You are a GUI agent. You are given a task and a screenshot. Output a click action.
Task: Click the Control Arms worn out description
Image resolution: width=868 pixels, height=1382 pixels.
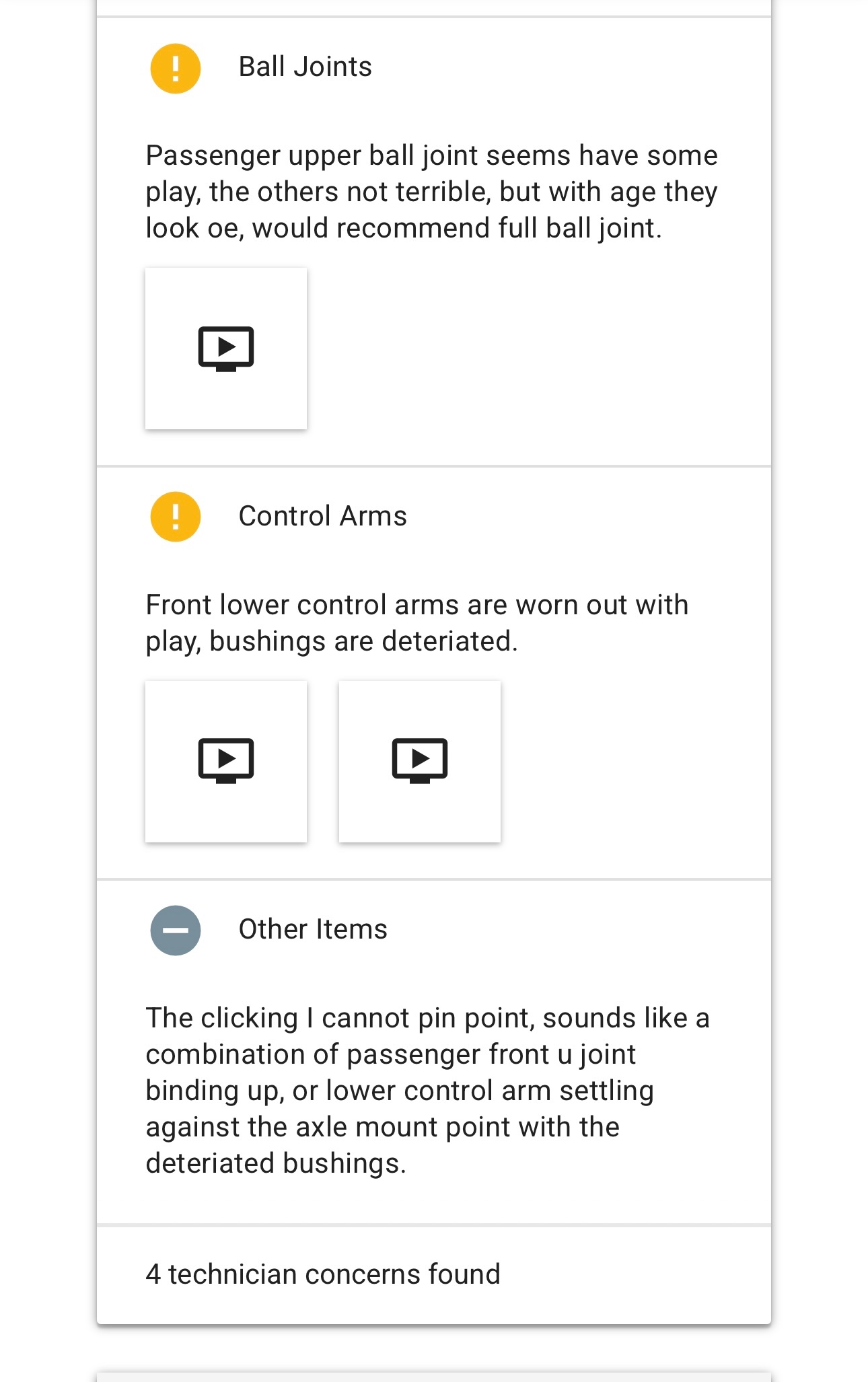point(417,622)
